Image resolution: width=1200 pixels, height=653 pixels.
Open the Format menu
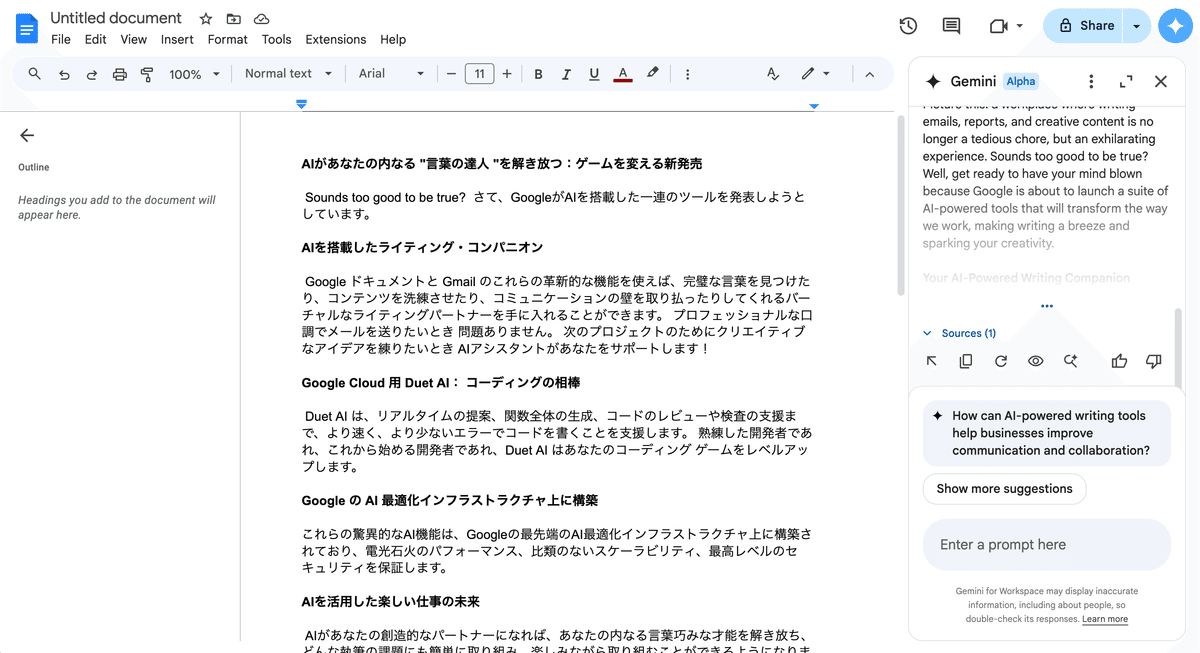click(x=227, y=40)
